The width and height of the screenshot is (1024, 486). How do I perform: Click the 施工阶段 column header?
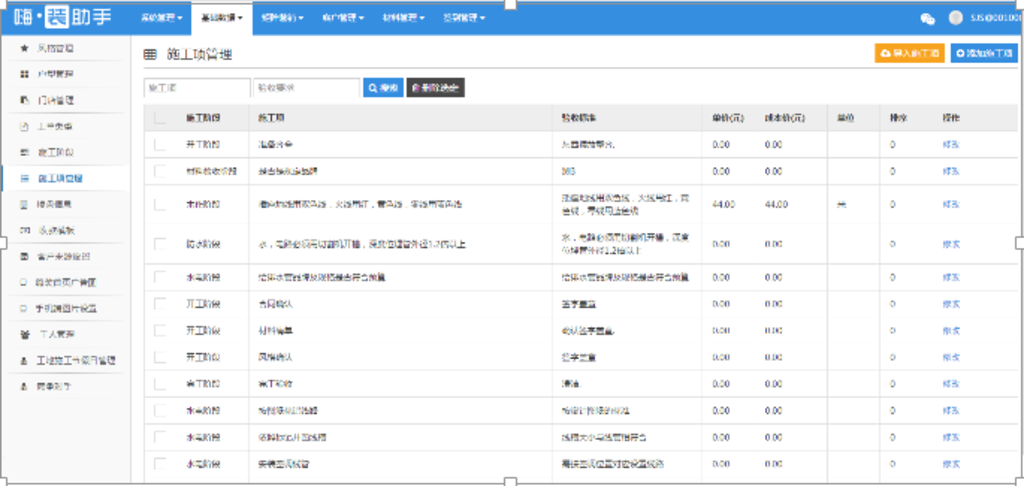(203, 118)
